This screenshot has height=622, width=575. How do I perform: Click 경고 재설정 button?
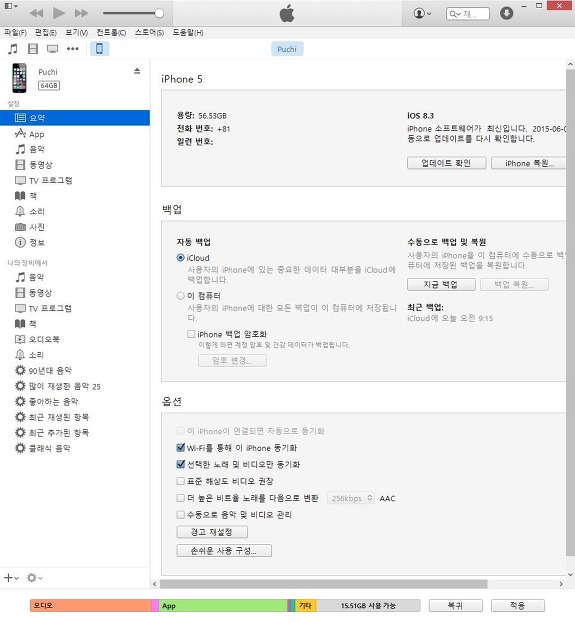pos(212,532)
